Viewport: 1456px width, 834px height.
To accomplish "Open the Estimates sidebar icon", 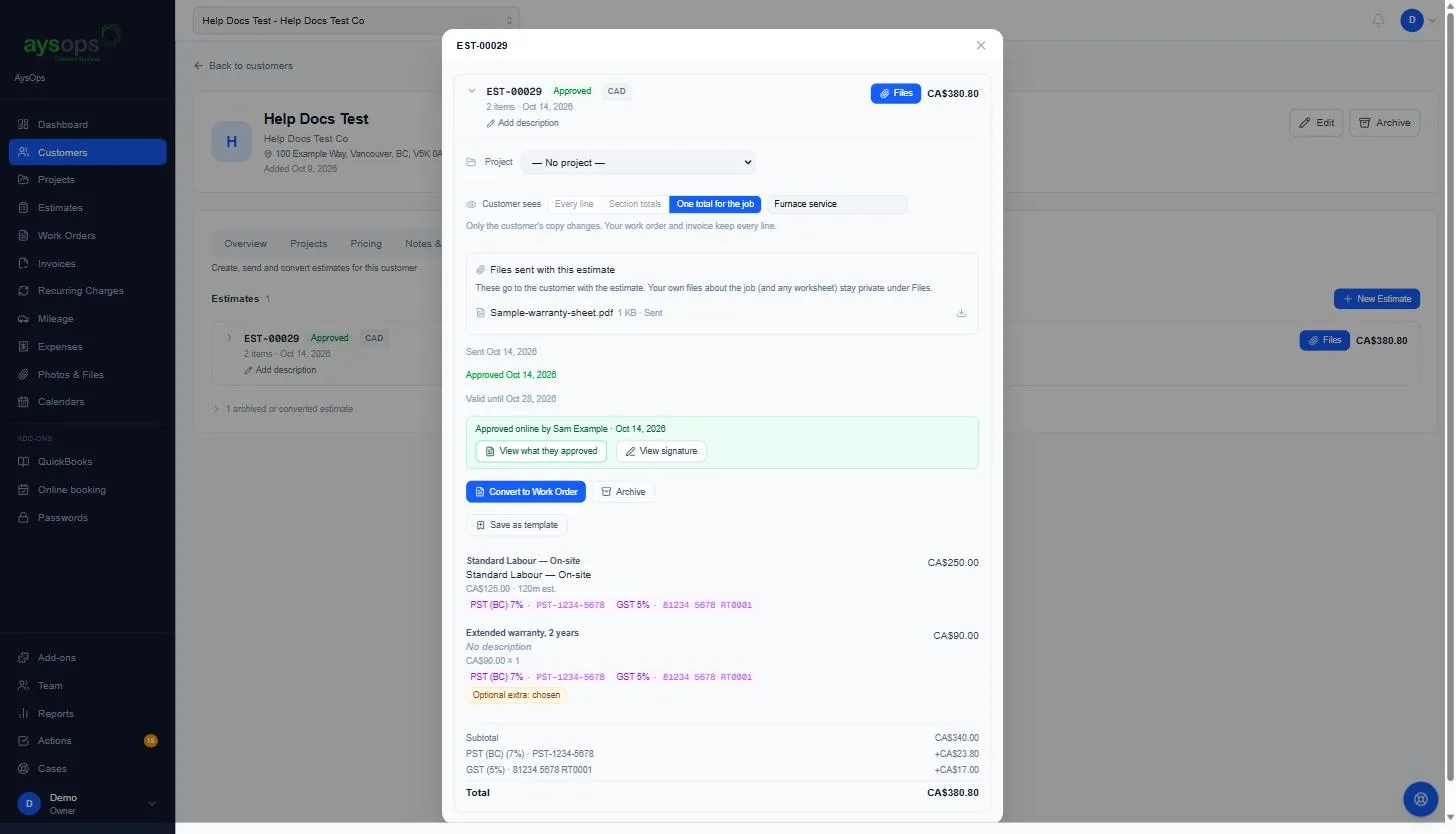I will coord(24,208).
